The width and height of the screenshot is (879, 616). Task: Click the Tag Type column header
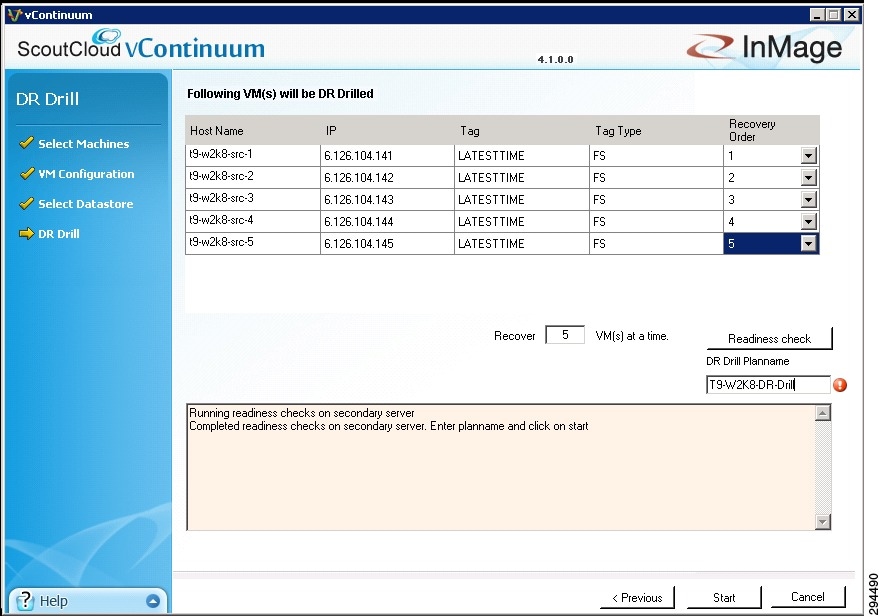click(x=656, y=130)
